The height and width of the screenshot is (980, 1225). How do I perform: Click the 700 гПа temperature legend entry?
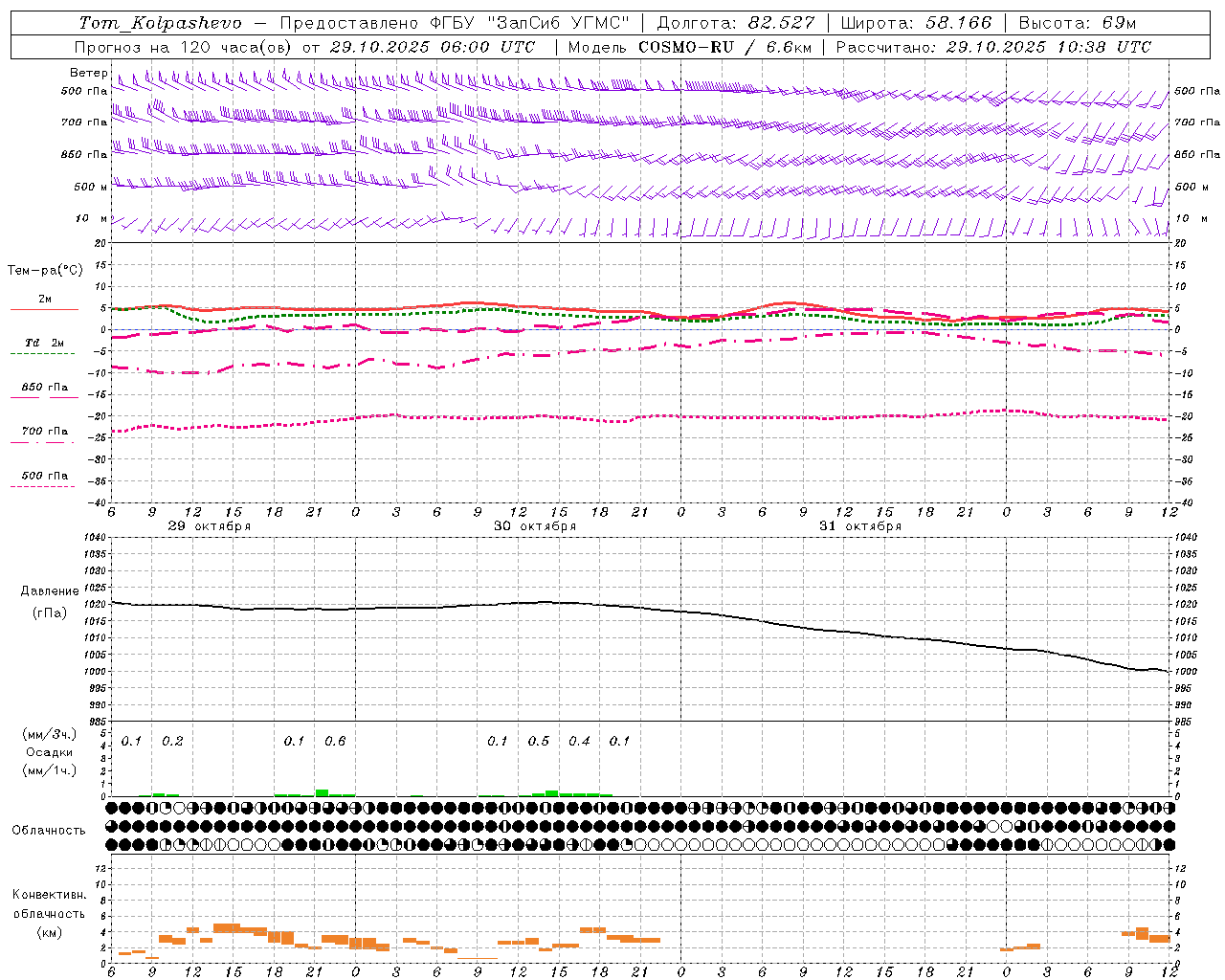(44, 432)
